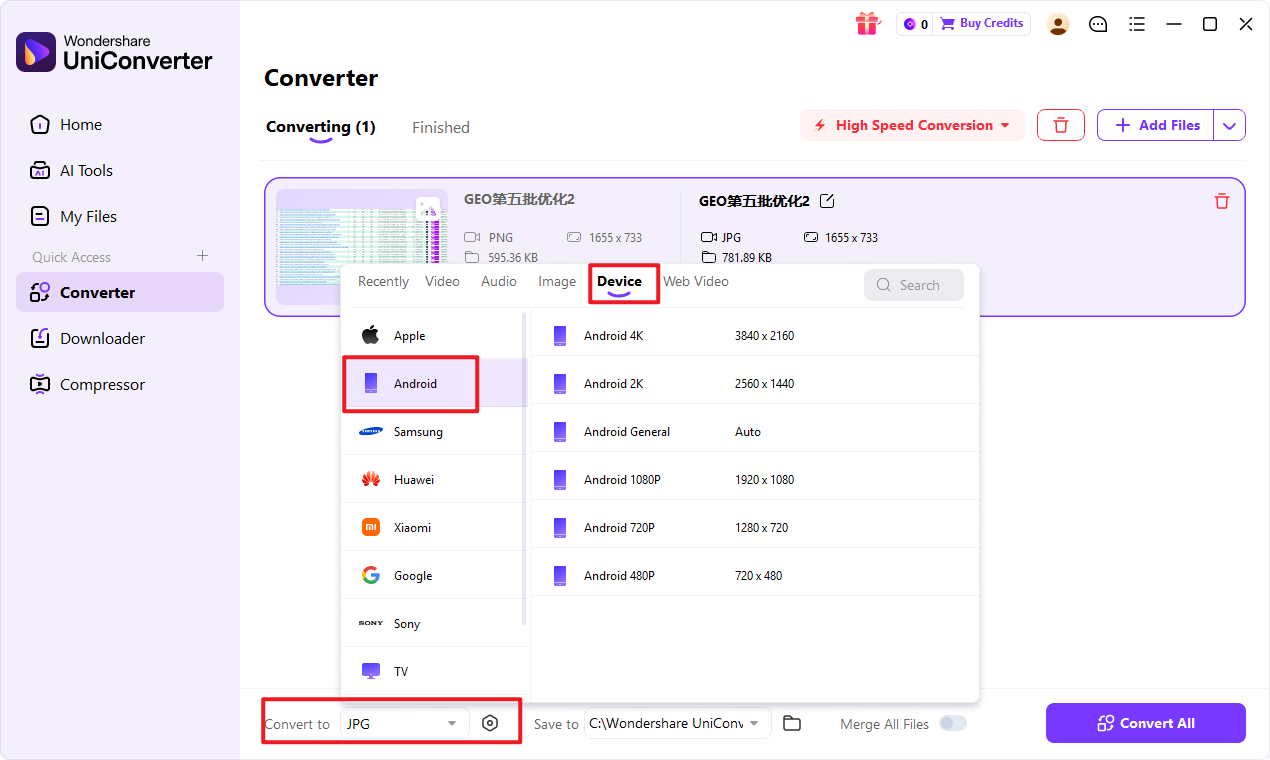
Task: Switch to the Image format tab
Action: 557,282
